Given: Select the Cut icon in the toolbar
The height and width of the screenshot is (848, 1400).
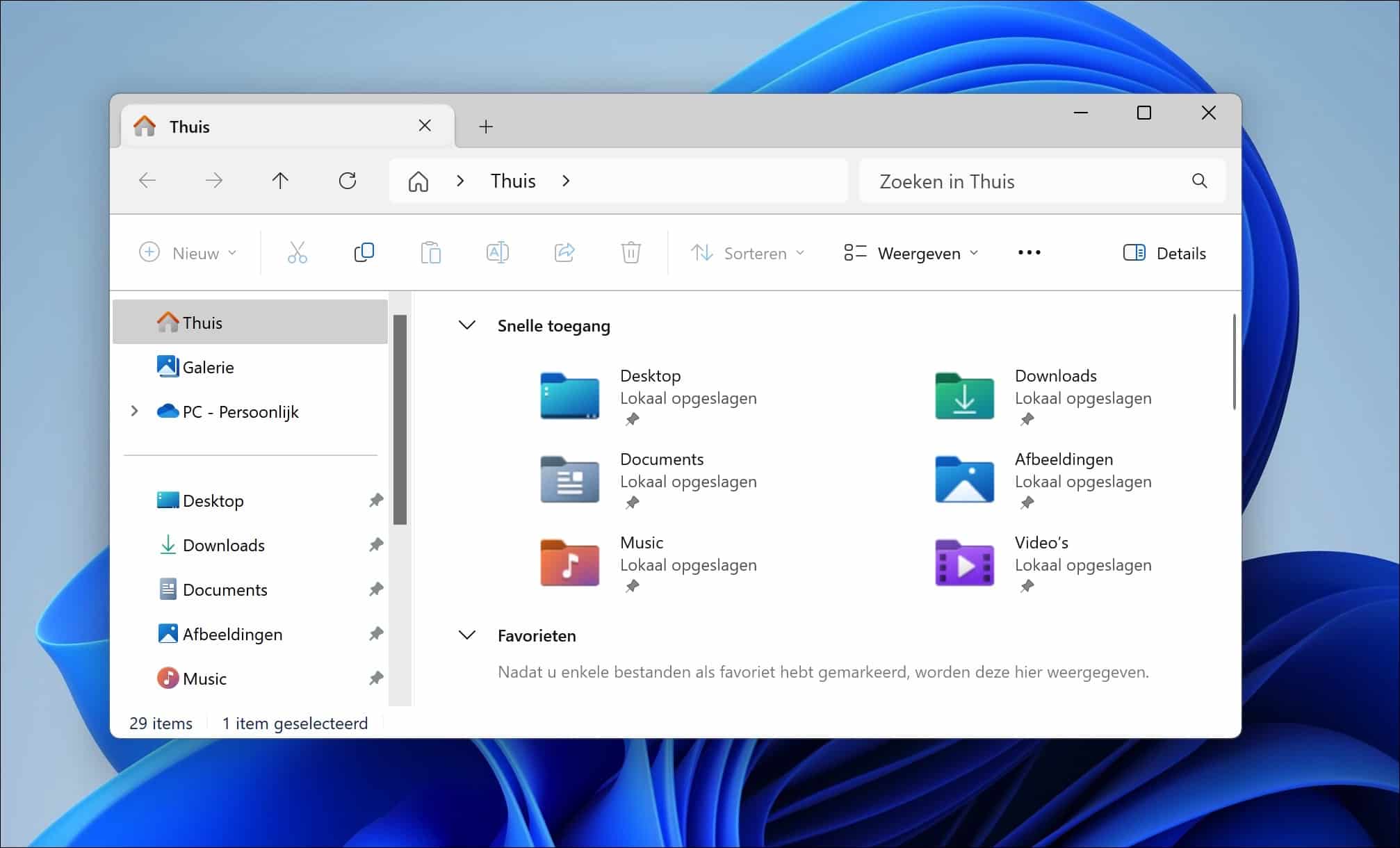Looking at the screenshot, I should click(x=297, y=252).
